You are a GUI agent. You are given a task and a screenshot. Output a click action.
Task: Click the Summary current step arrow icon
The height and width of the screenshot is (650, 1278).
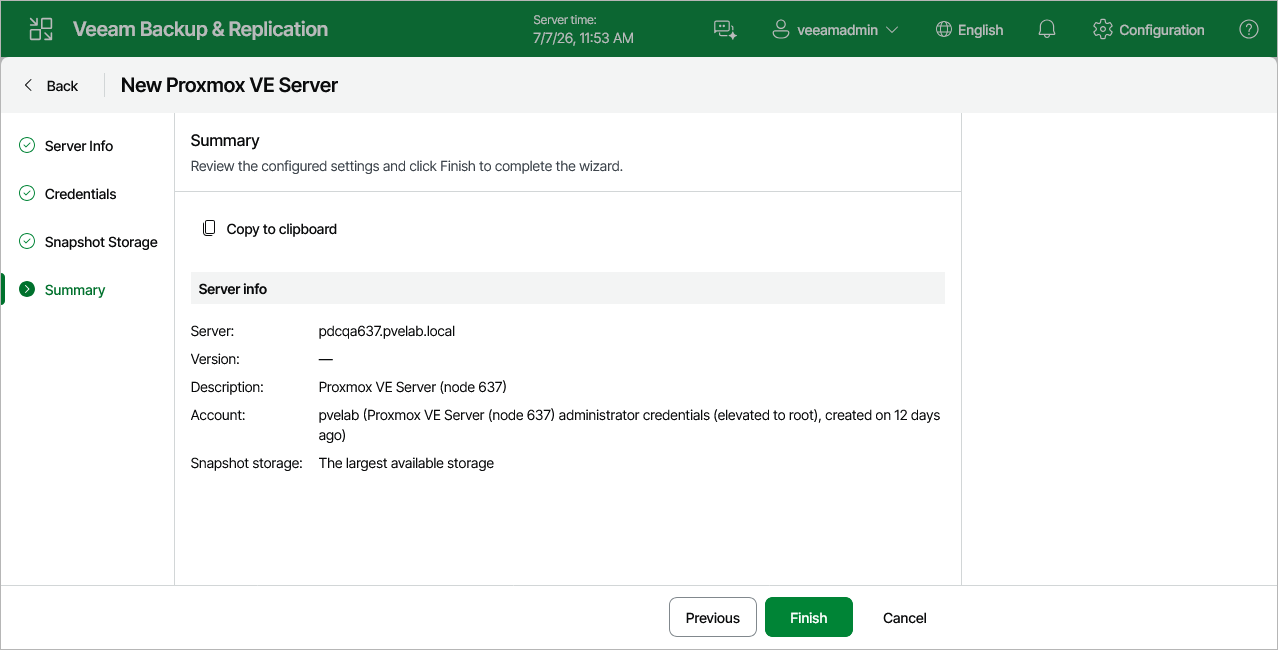point(27,289)
